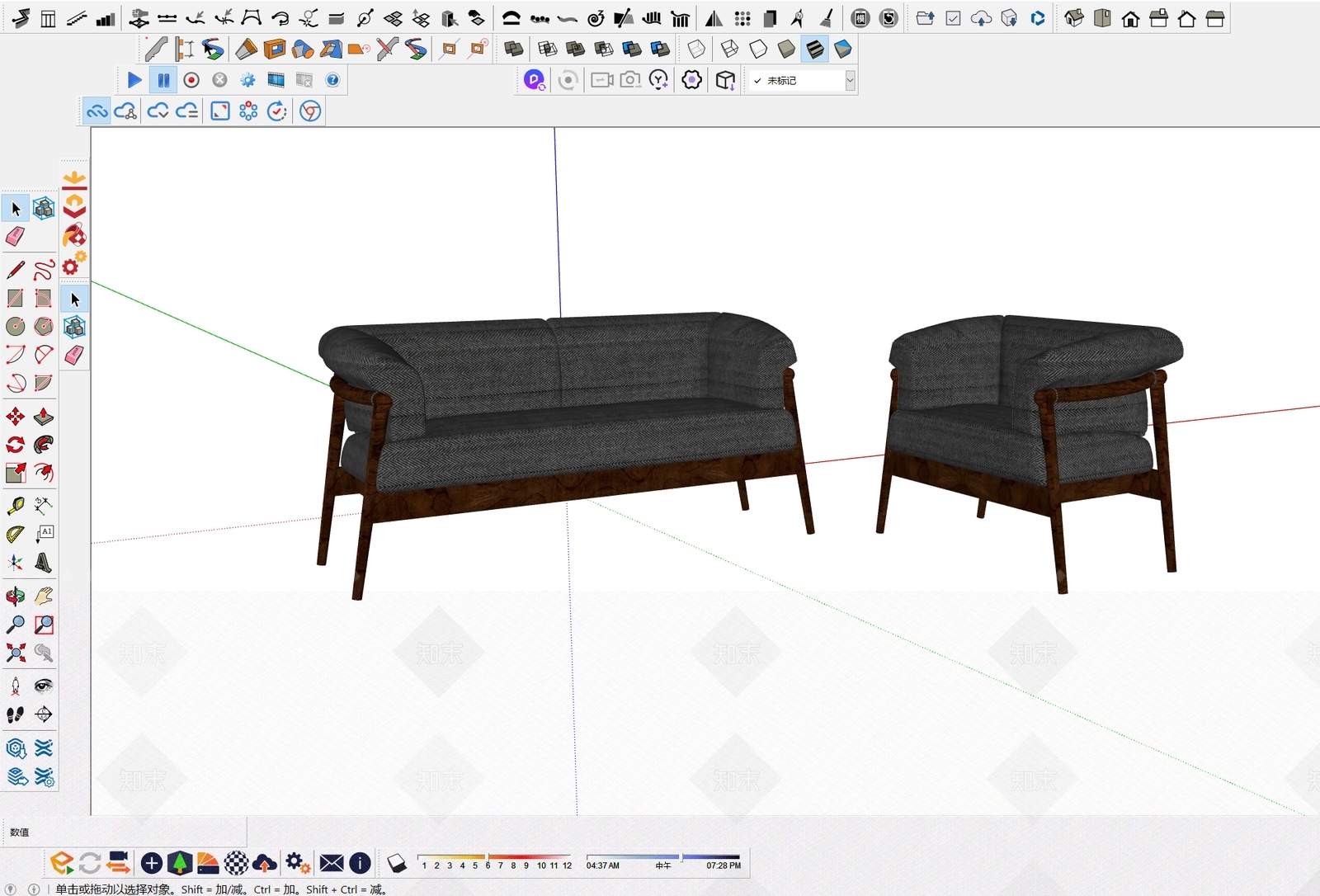Click the 数值 measurements input box
The height and width of the screenshot is (896, 1320).
point(124,832)
